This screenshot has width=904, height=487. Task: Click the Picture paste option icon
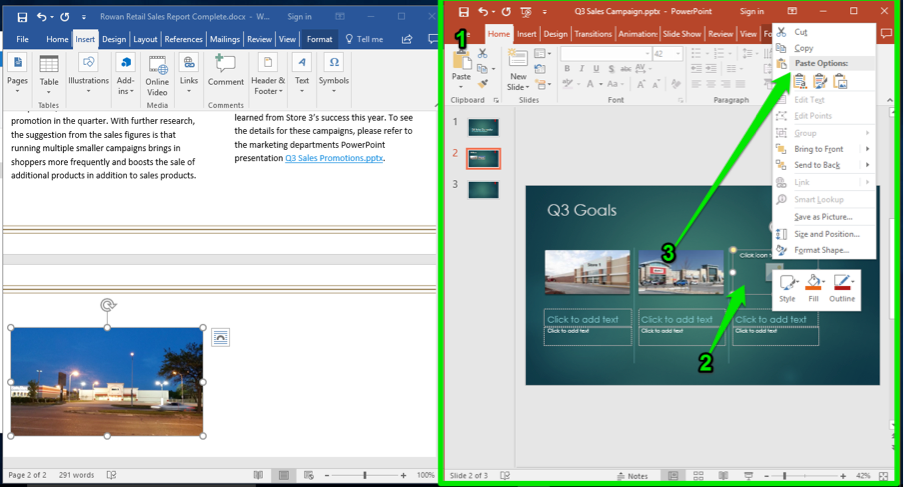[841, 82]
